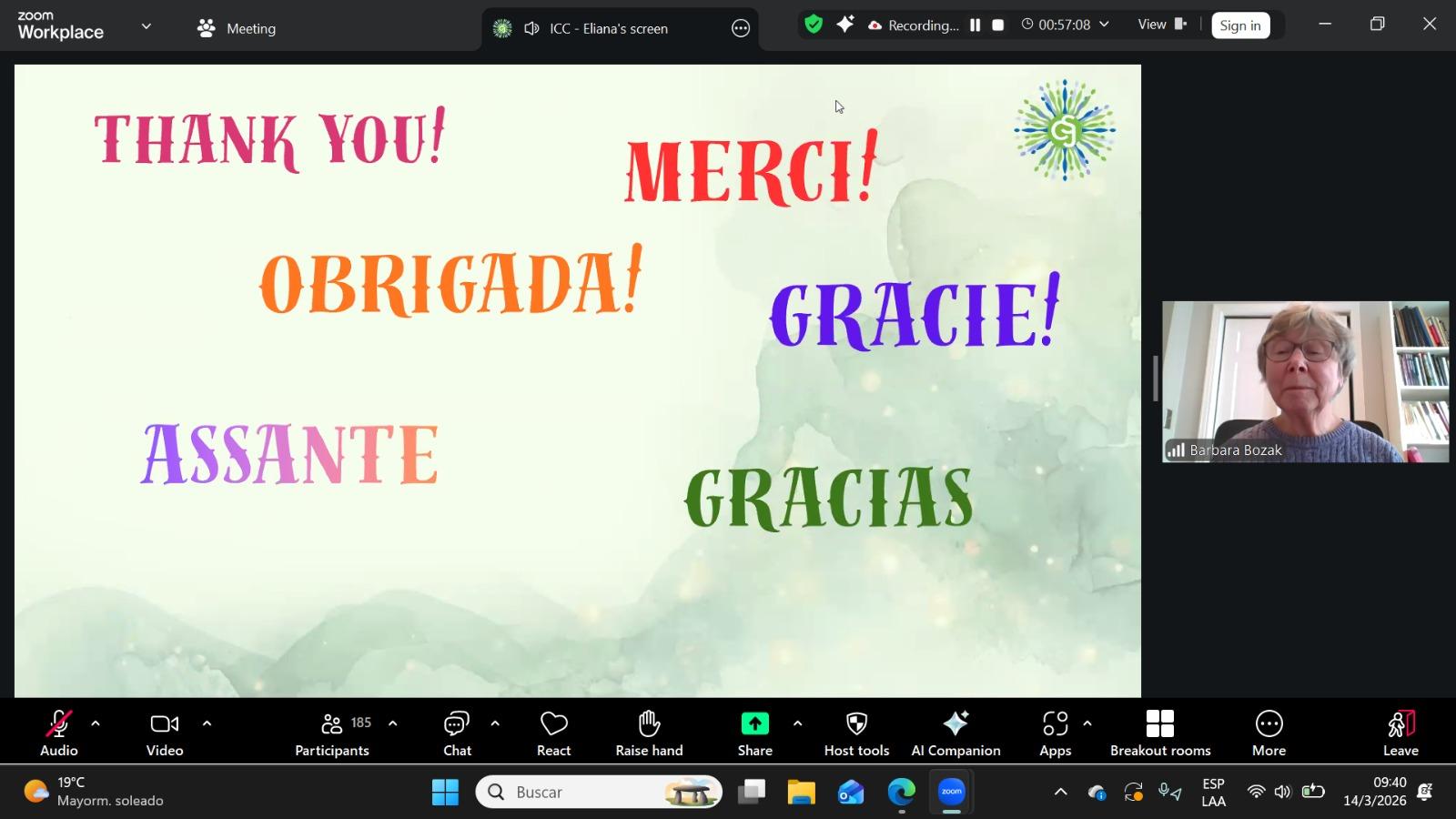
Task: Click the green Share screen icon
Action: [754, 724]
